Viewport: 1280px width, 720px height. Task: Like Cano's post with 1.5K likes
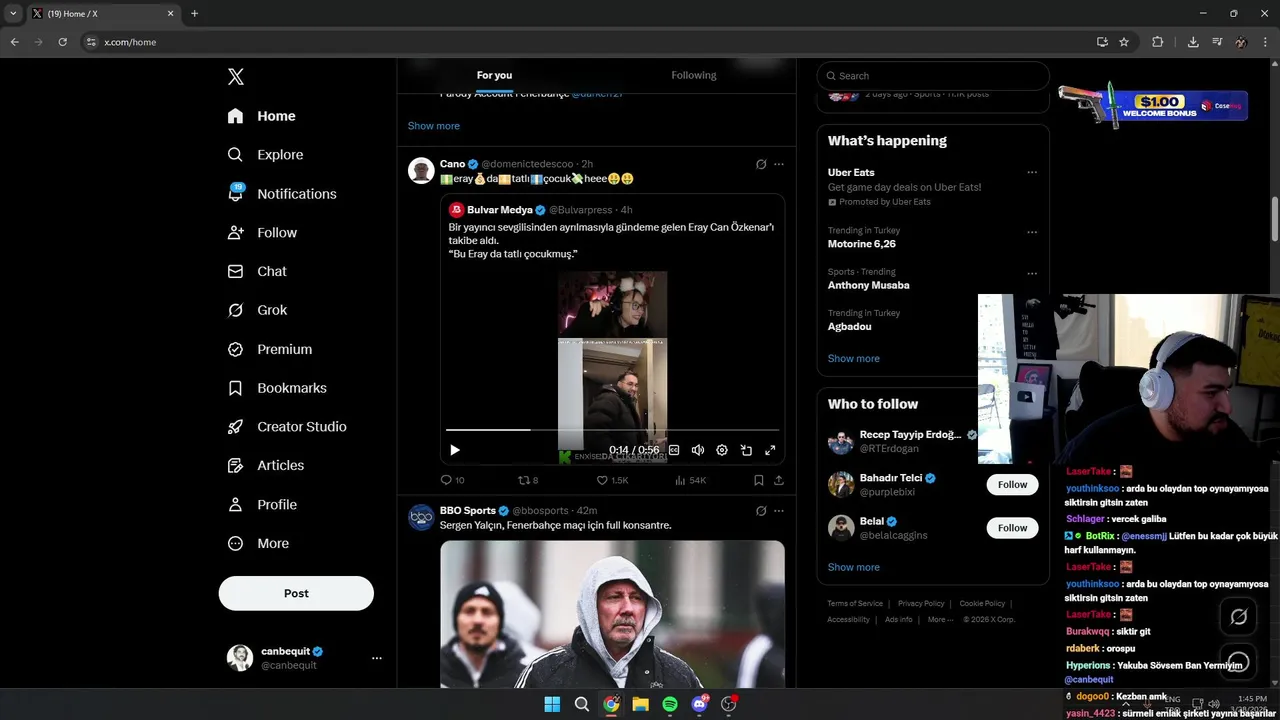tap(612, 480)
